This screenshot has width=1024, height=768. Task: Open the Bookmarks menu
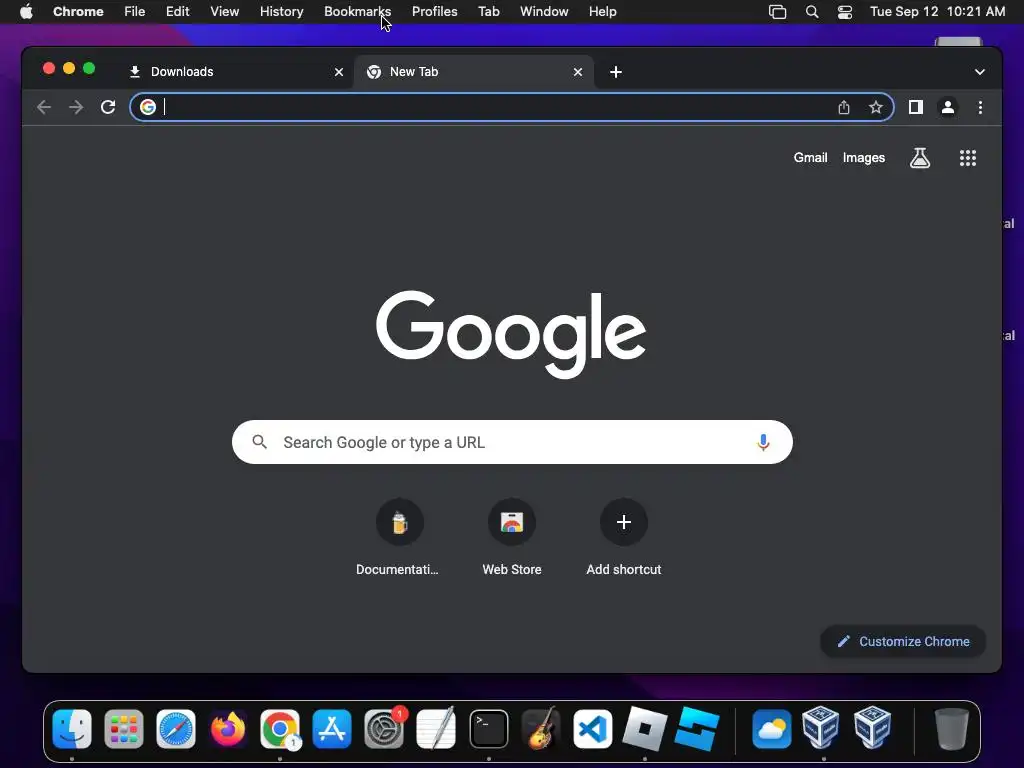coord(357,12)
